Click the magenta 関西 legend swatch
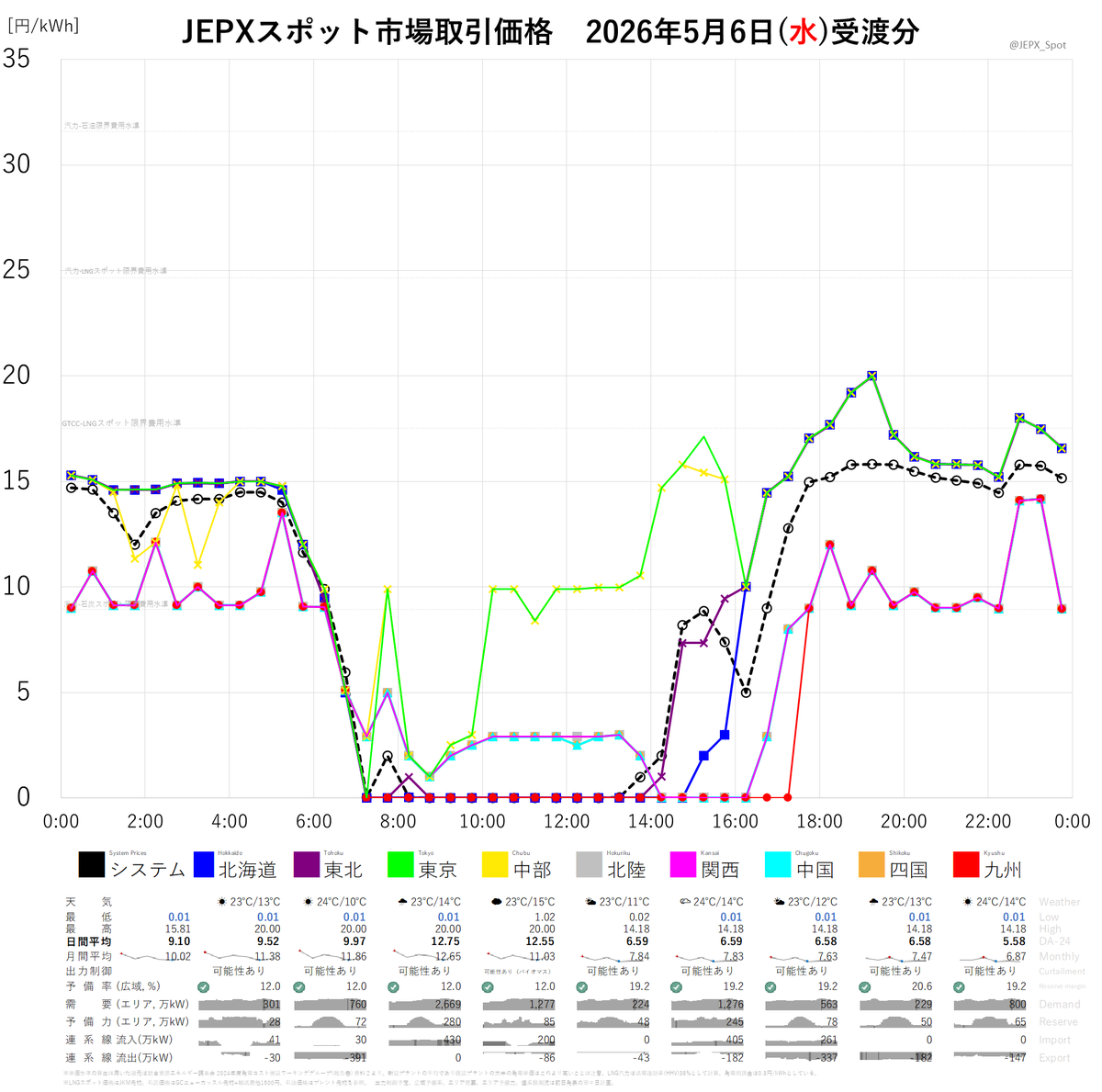This screenshot has width=1102, height=1092. click(x=684, y=865)
